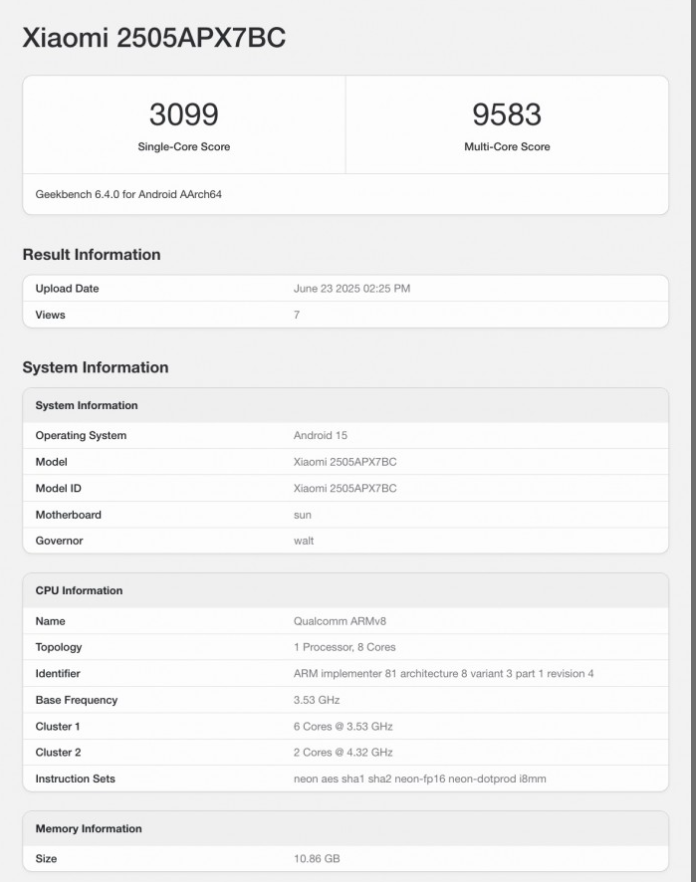The width and height of the screenshot is (696, 882).
Task: Click the System Information section heading
Action: tap(95, 368)
